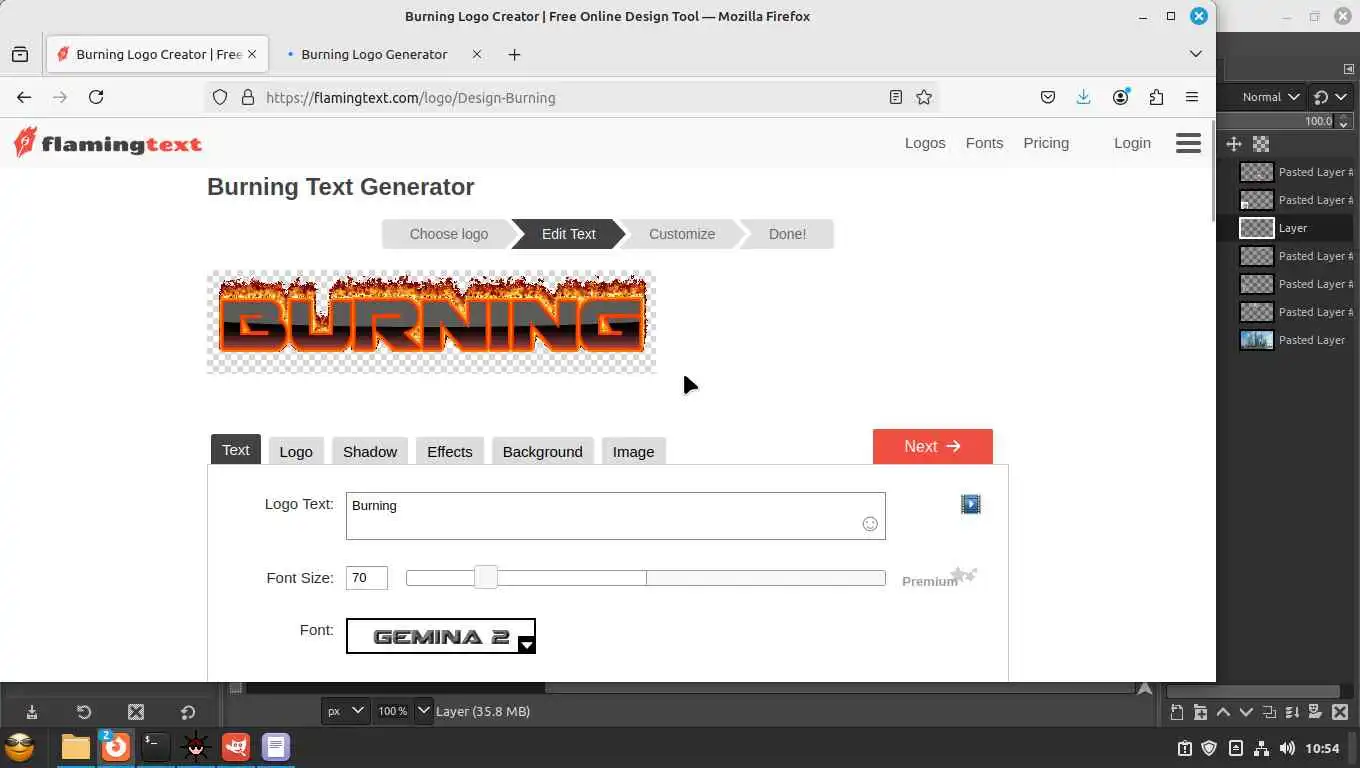The image size is (1360, 768).
Task: Open GIMP mode group switch dropdown
Action: pyautogui.click(x=1330, y=97)
